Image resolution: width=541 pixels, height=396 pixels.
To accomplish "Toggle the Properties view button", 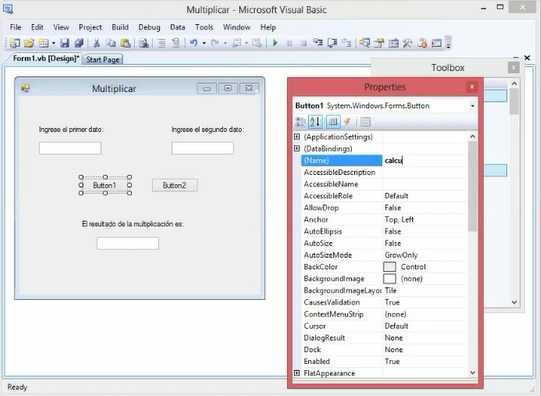I will click(333, 122).
